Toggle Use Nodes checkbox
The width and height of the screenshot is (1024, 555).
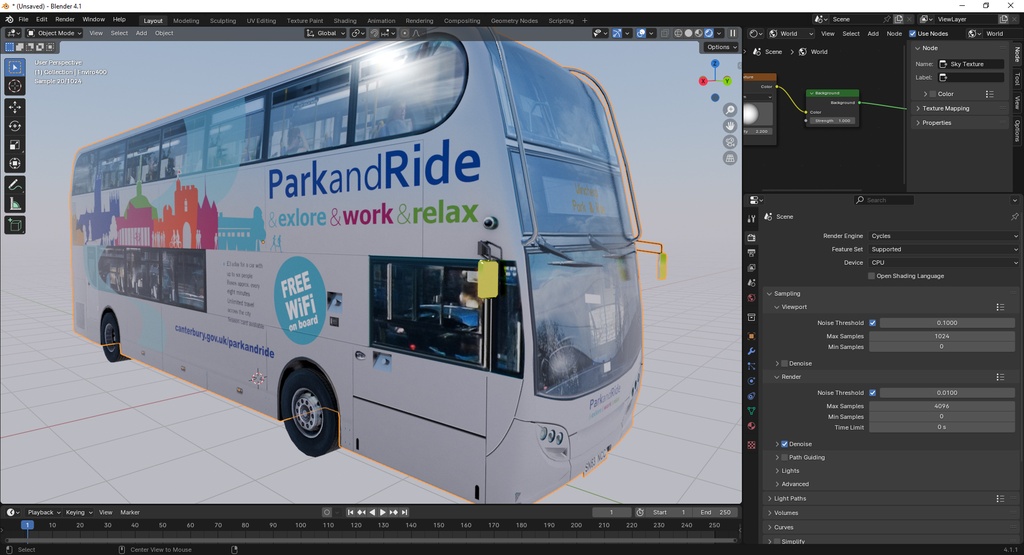[912, 33]
